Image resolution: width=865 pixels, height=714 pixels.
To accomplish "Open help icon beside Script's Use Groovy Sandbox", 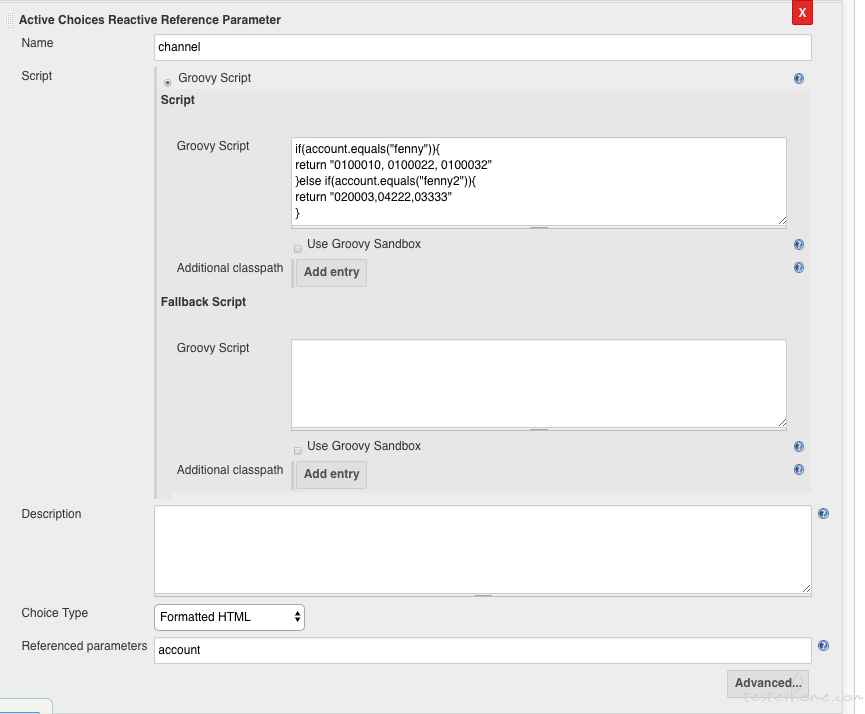I will click(x=798, y=244).
